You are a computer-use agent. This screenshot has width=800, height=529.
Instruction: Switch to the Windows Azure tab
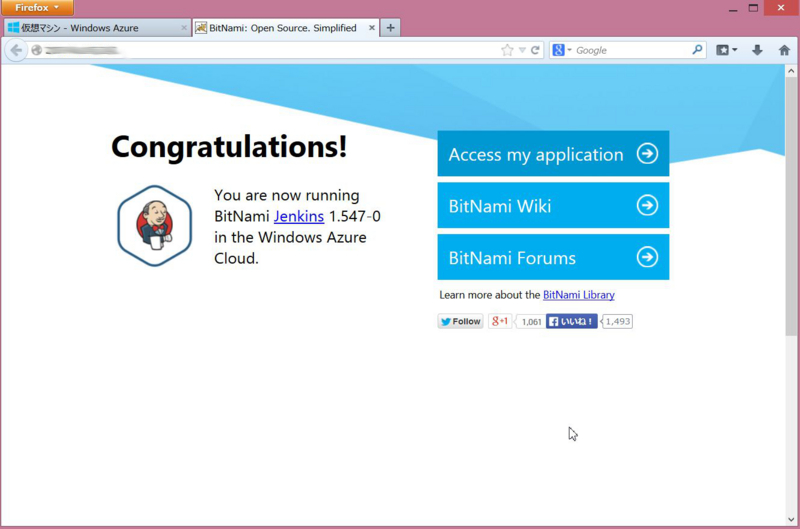[97, 28]
